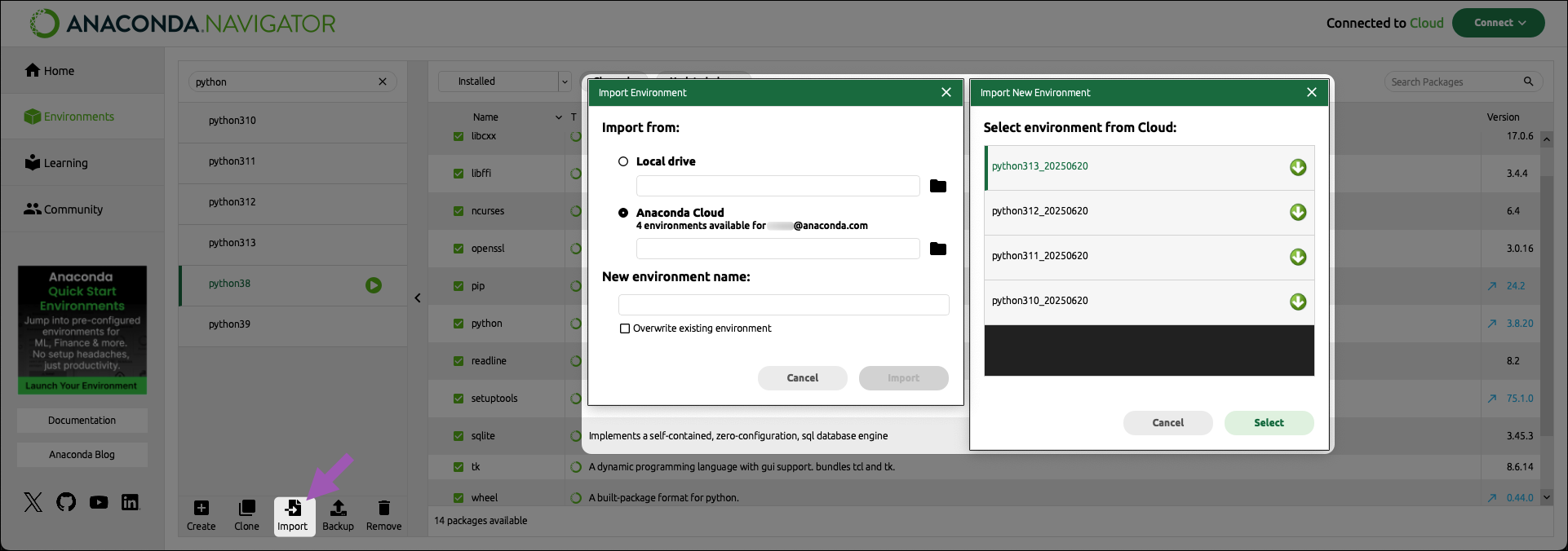Image resolution: width=1568 pixels, height=551 pixels.
Task: Download python310_20250620 cloud environment
Action: click(1298, 302)
